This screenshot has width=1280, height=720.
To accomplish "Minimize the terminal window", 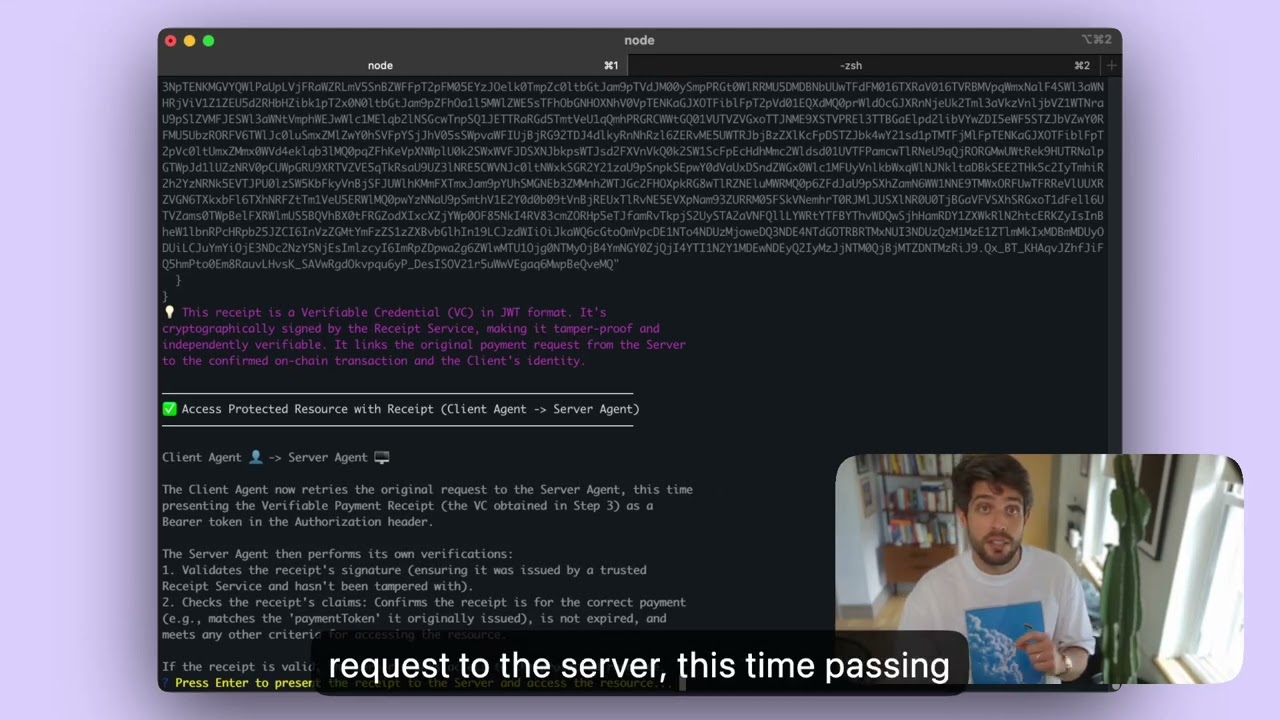I will pyautogui.click(x=189, y=41).
